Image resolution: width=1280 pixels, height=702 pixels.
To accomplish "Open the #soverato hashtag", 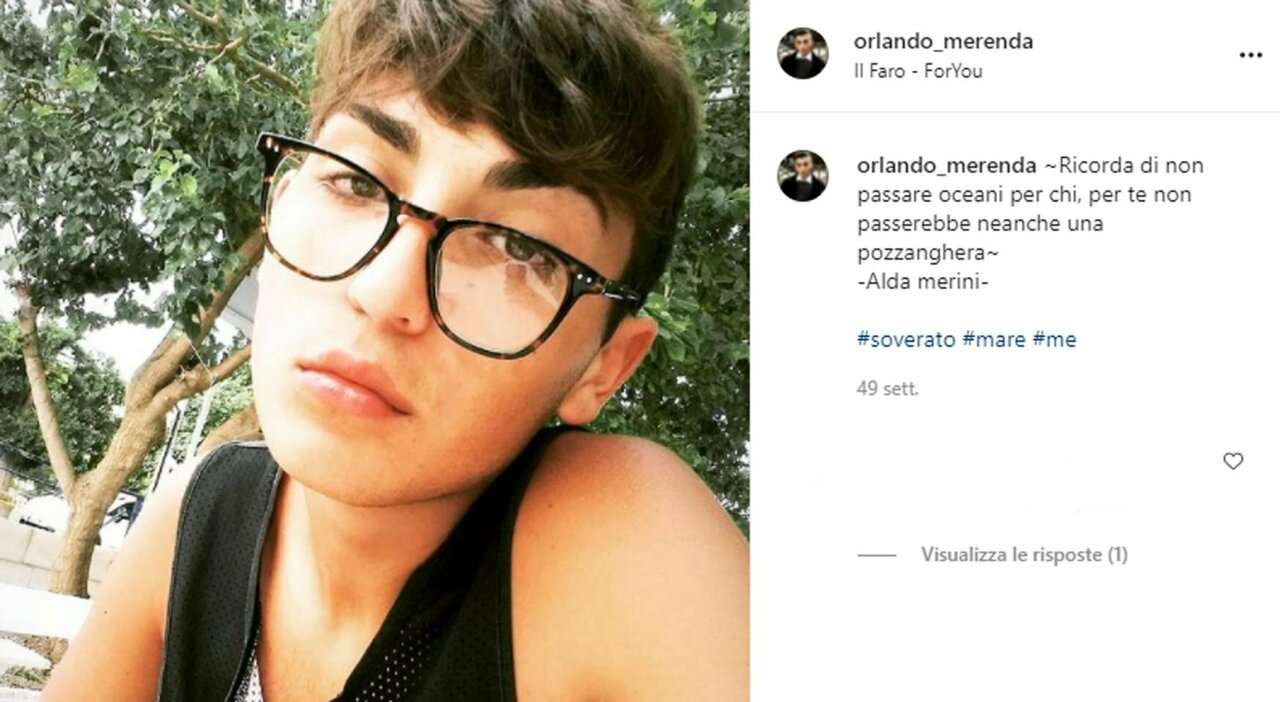I will click(x=905, y=340).
